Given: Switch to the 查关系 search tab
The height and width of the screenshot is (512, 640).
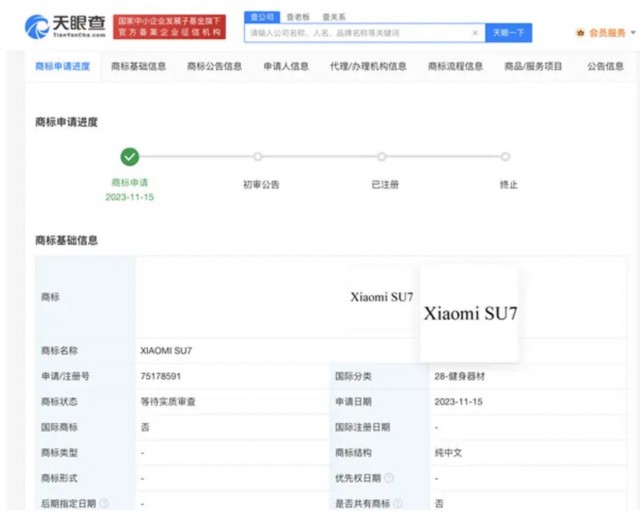Looking at the screenshot, I should click(x=334, y=17).
